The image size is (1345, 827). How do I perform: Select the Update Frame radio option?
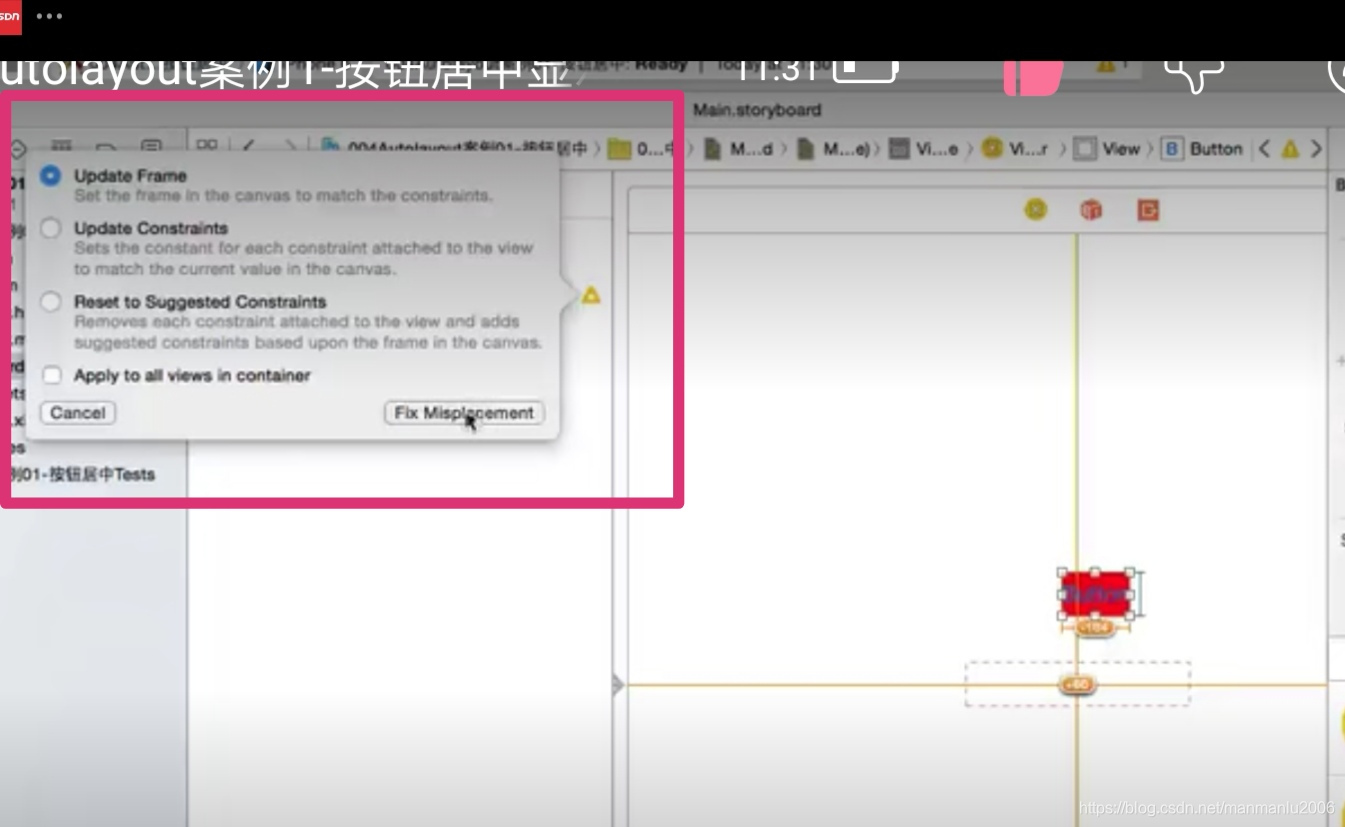tap(51, 176)
